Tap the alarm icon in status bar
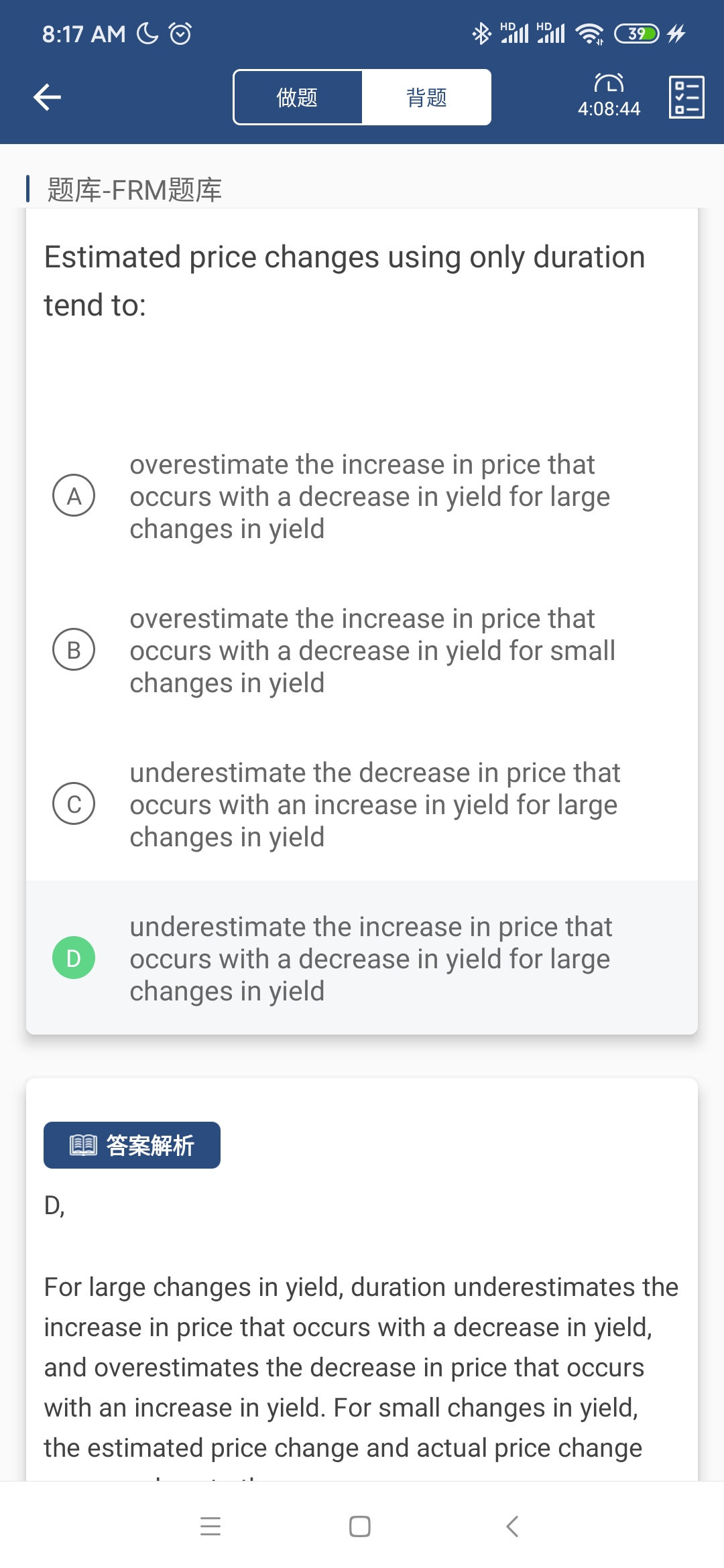724x1568 pixels. click(180, 33)
